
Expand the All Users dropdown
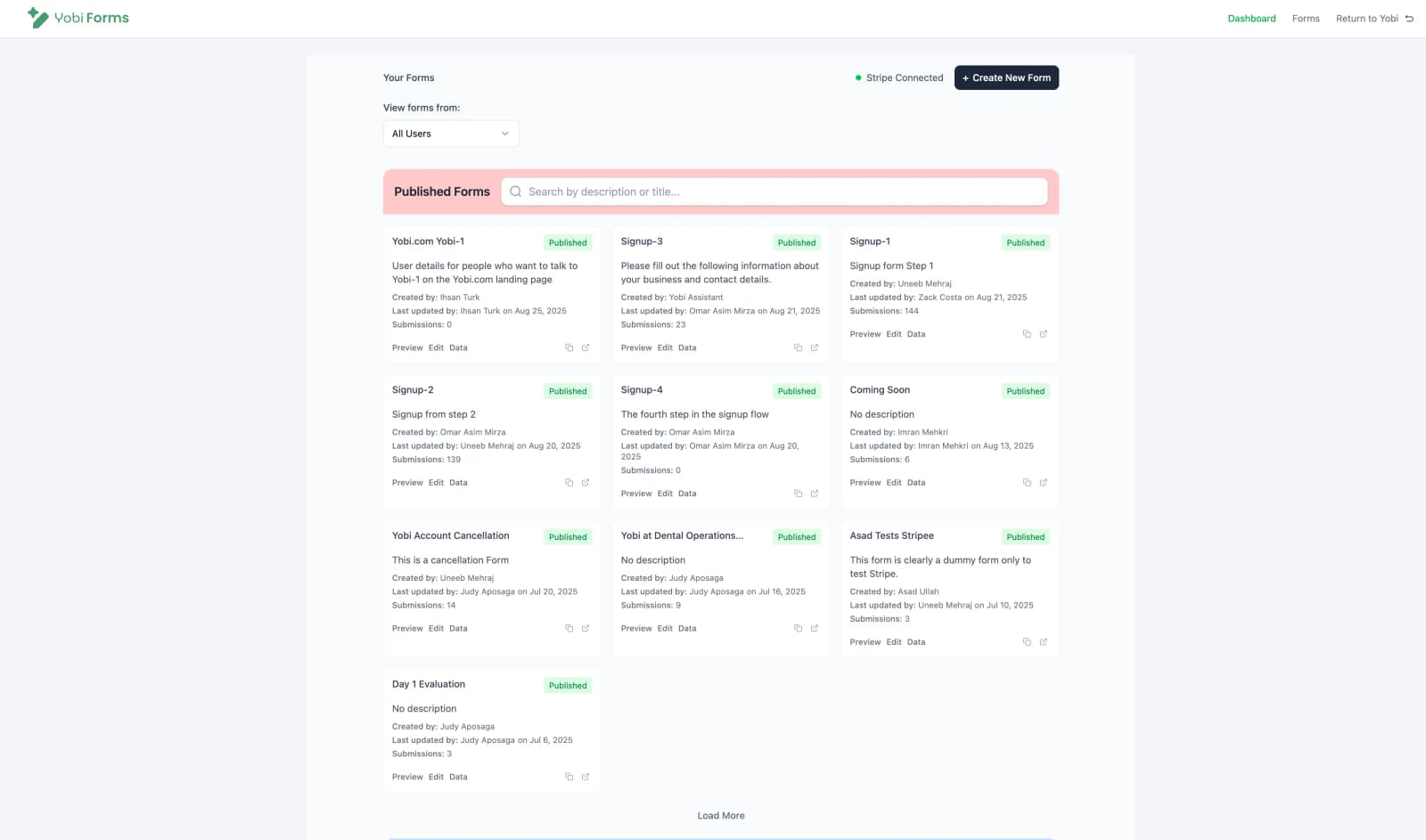pyautogui.click(x=451, y=134)
